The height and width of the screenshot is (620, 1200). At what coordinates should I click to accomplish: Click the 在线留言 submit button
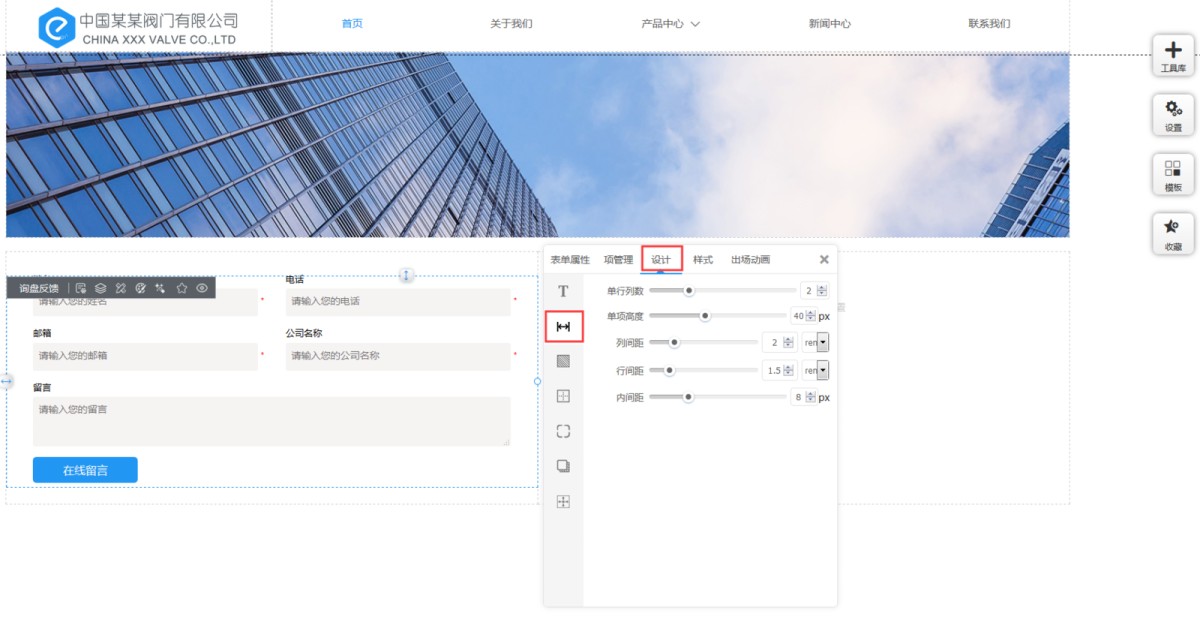(x=85, y=470)
